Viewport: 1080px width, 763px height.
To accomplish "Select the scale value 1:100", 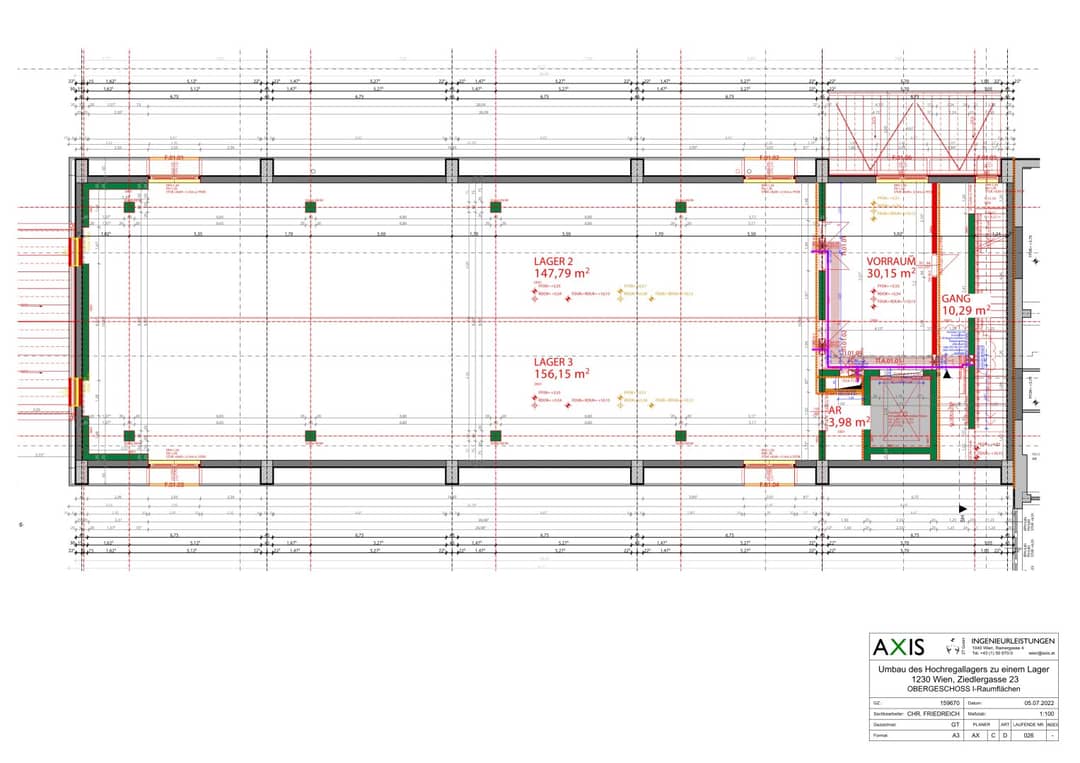I will click(1046, 714).
